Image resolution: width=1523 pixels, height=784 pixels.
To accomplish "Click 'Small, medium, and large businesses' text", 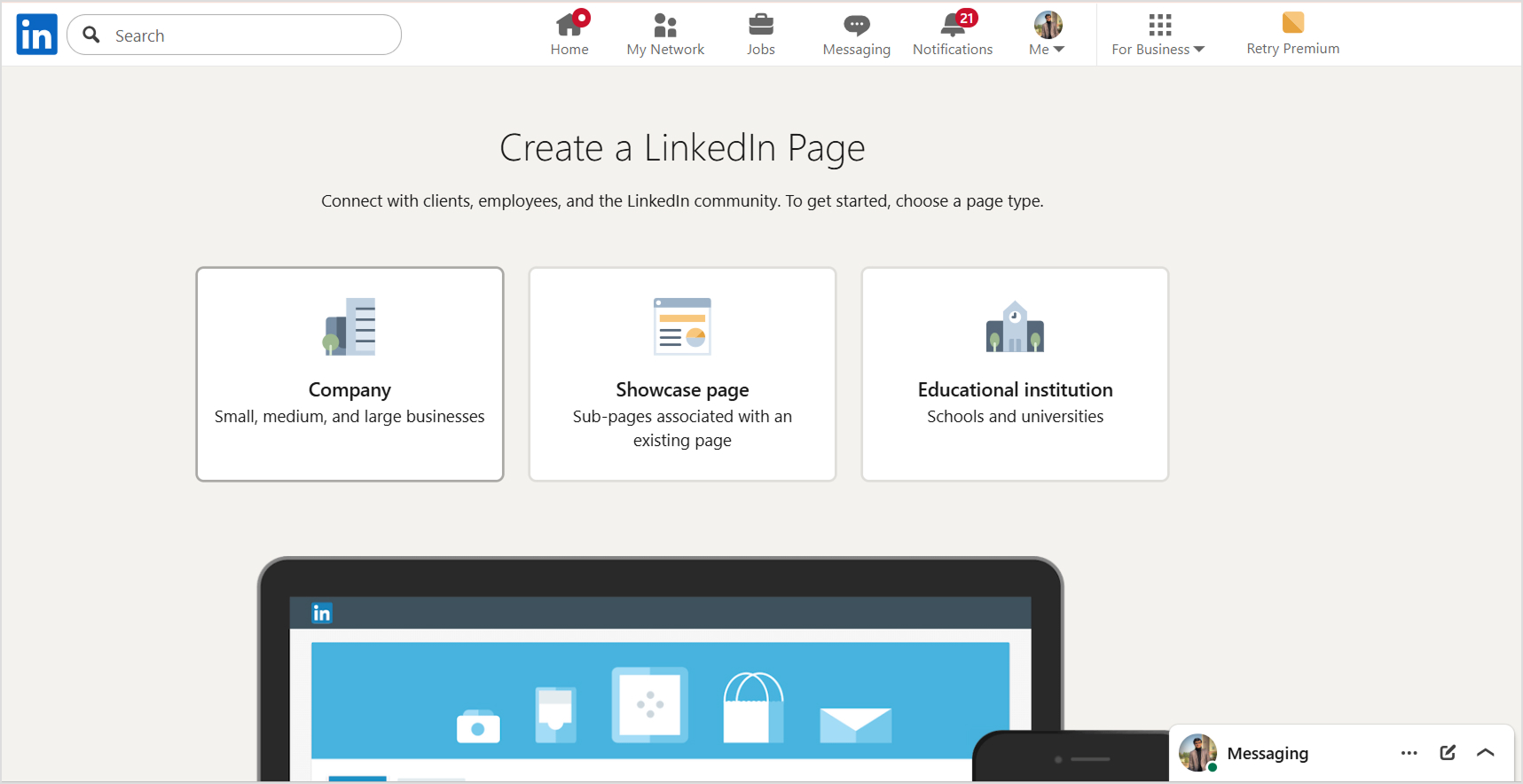I will pyautogui.click(x=349, y=416).
